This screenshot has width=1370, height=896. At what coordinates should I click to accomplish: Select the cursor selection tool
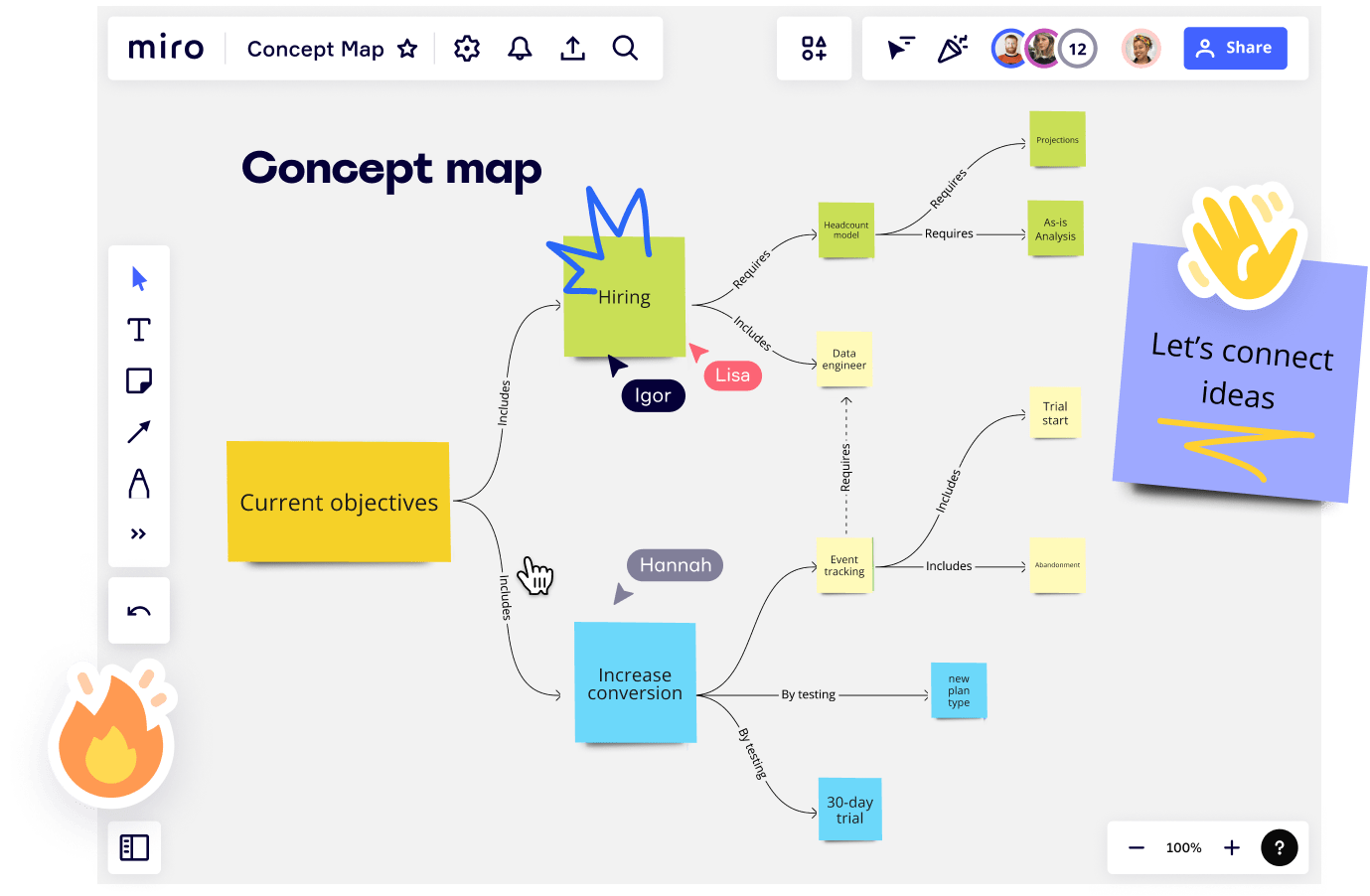pyautogui.click(x=139, y=279)
